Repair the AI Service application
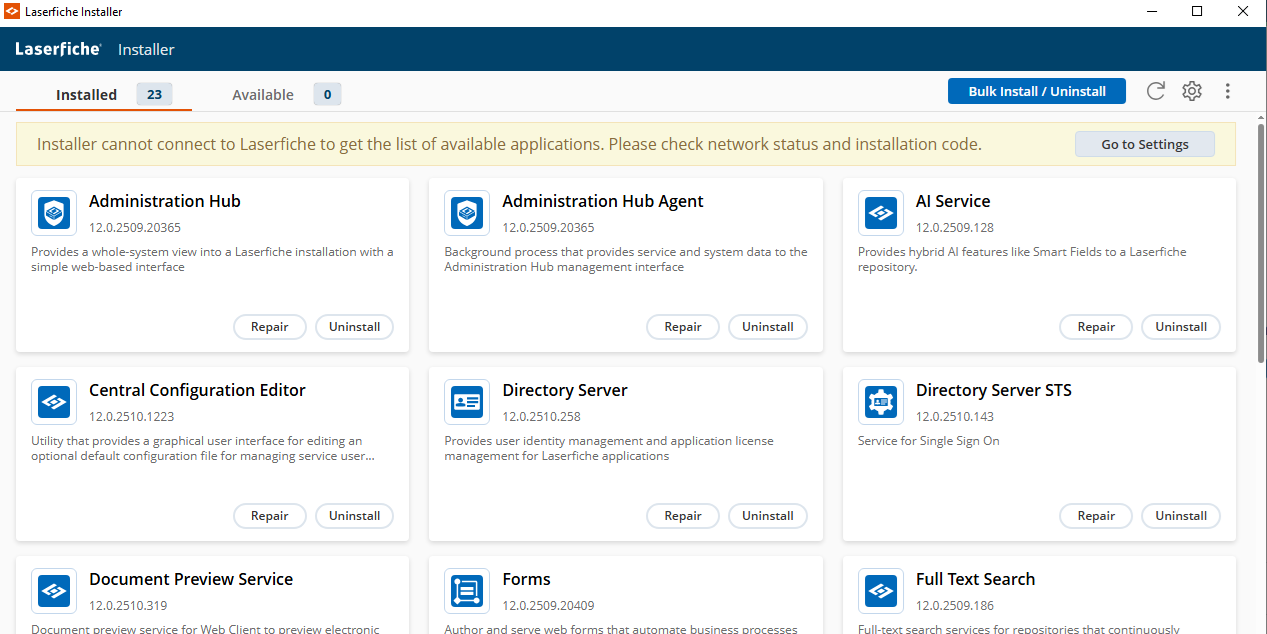Image resolution: width=1267 pixels, height=634 pixels. (1095, 327)
